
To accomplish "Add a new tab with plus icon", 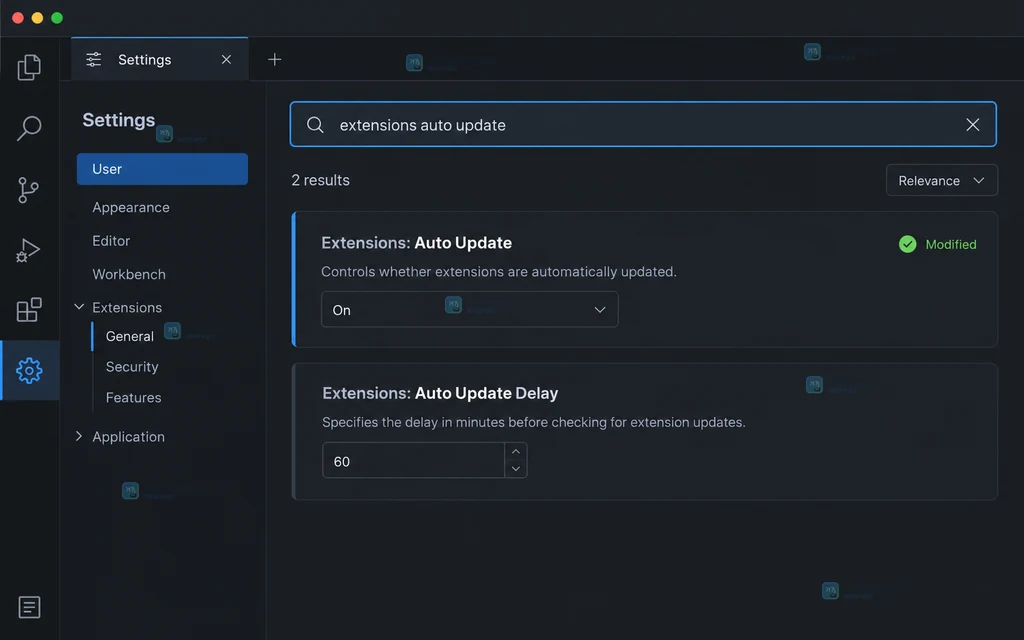I will pos(275,59).
